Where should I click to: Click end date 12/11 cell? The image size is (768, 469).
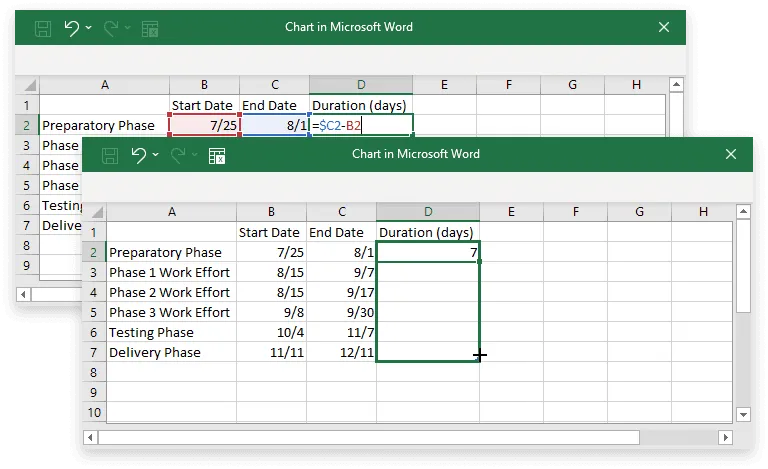[x=342, y=352]
